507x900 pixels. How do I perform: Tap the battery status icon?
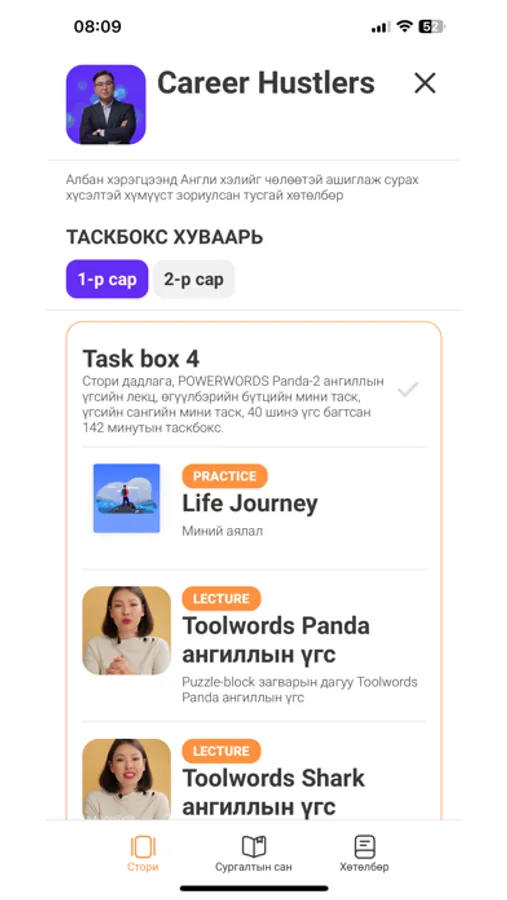(432, 26)
